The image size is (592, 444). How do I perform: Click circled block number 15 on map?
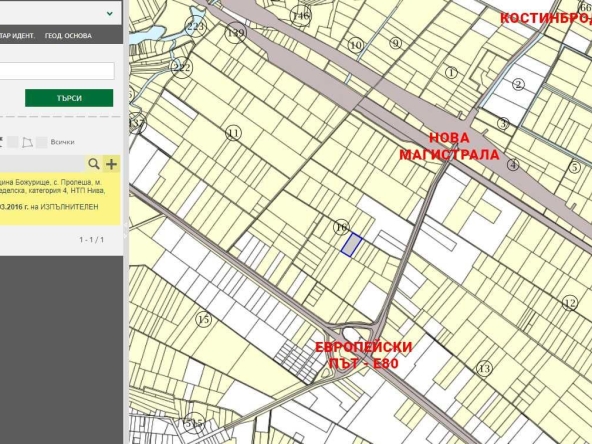click(203, 319)
